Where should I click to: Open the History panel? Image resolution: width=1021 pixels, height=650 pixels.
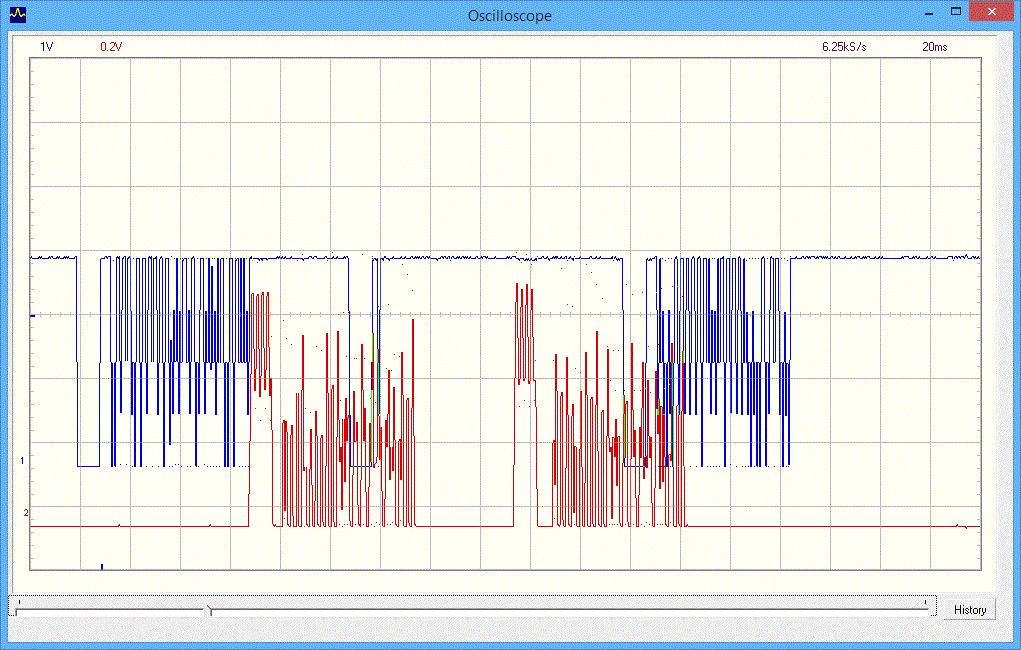pyautogui.click(x=969, y=610)
